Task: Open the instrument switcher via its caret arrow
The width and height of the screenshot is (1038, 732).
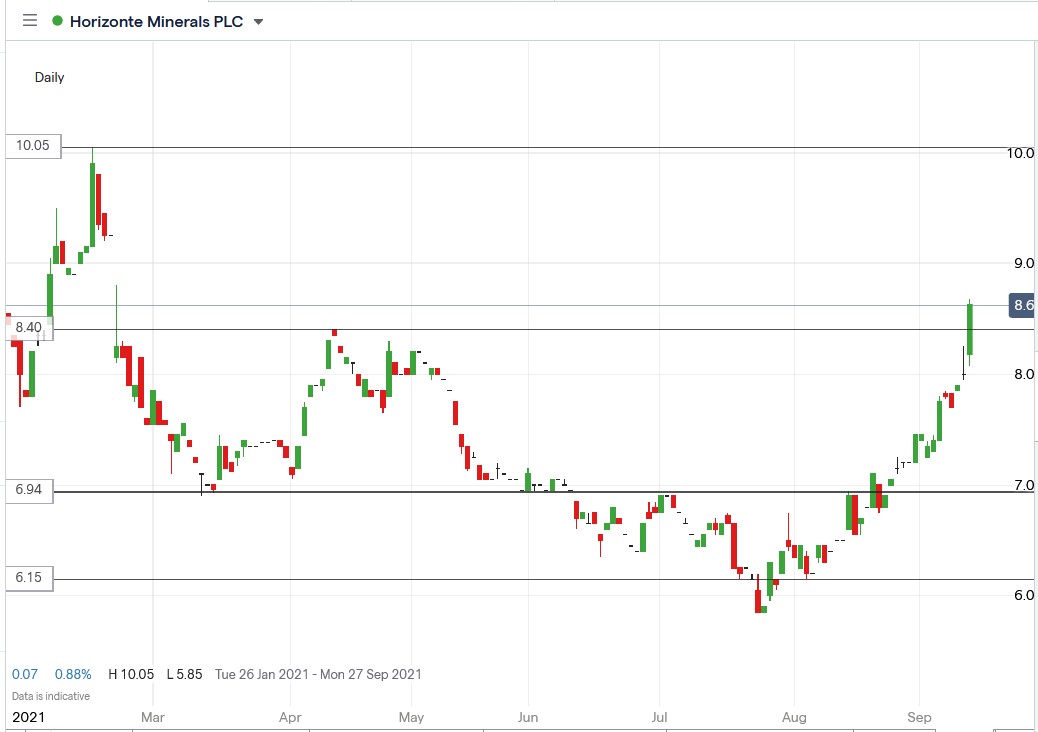Action: click(256, 21)
